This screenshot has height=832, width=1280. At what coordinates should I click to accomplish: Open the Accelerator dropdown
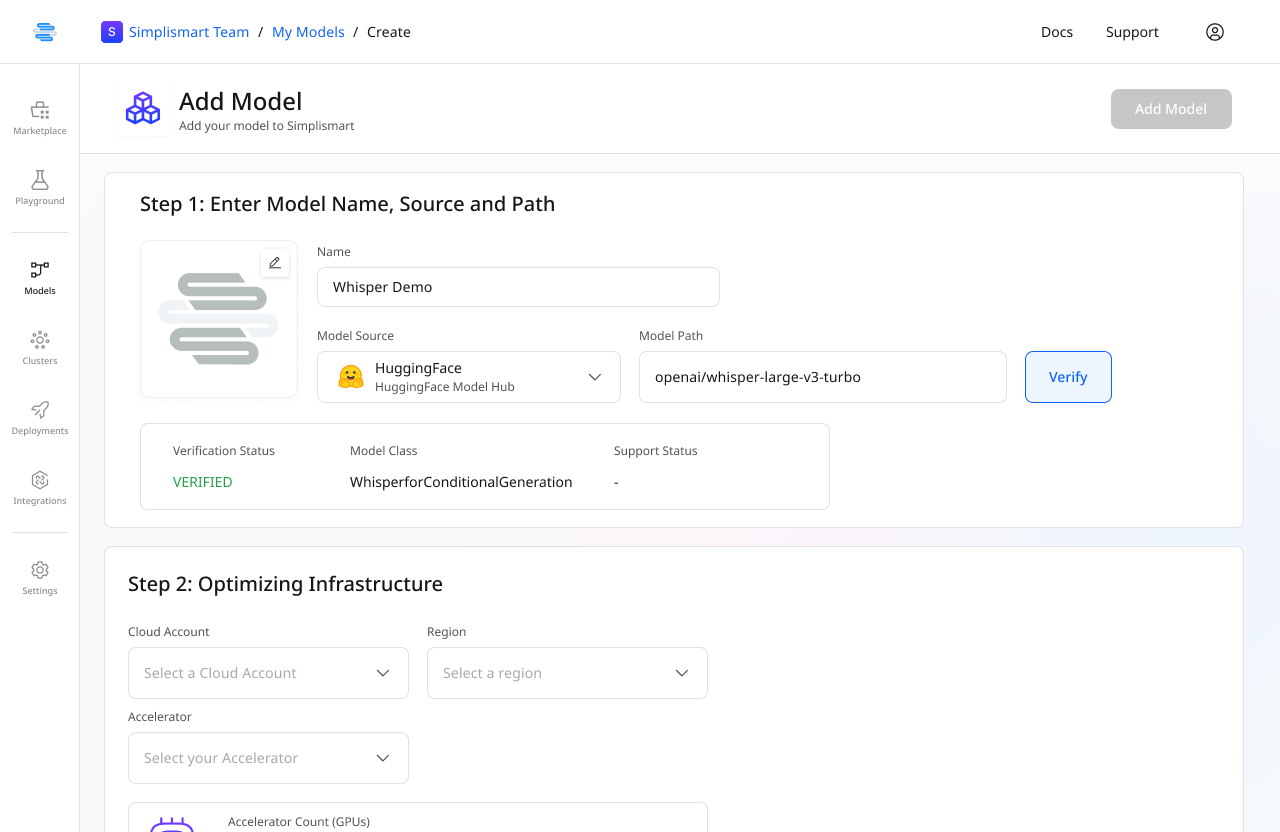coord(268,758)
